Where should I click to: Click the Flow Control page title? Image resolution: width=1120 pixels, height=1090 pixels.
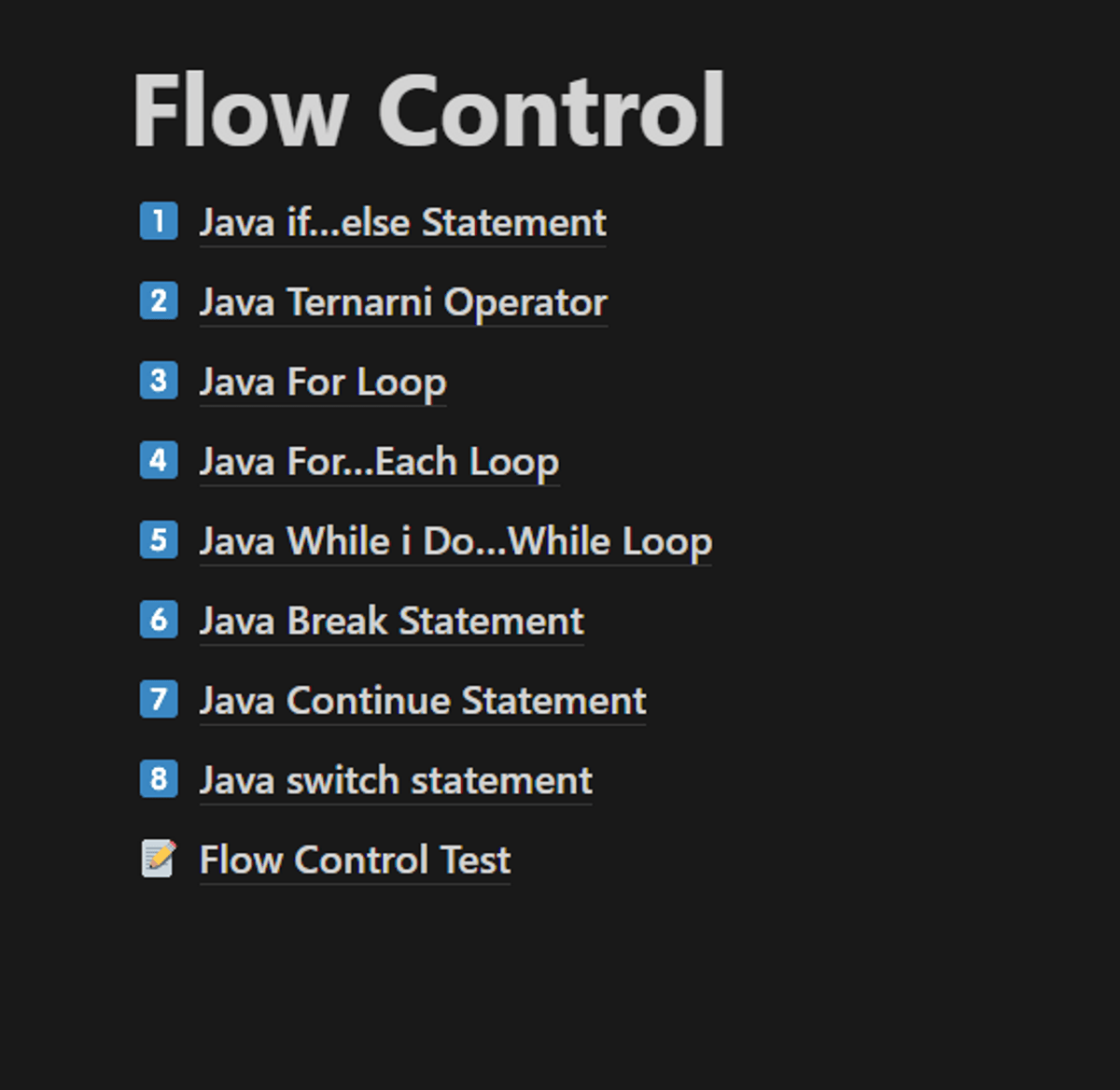click(x=428, y=111)
